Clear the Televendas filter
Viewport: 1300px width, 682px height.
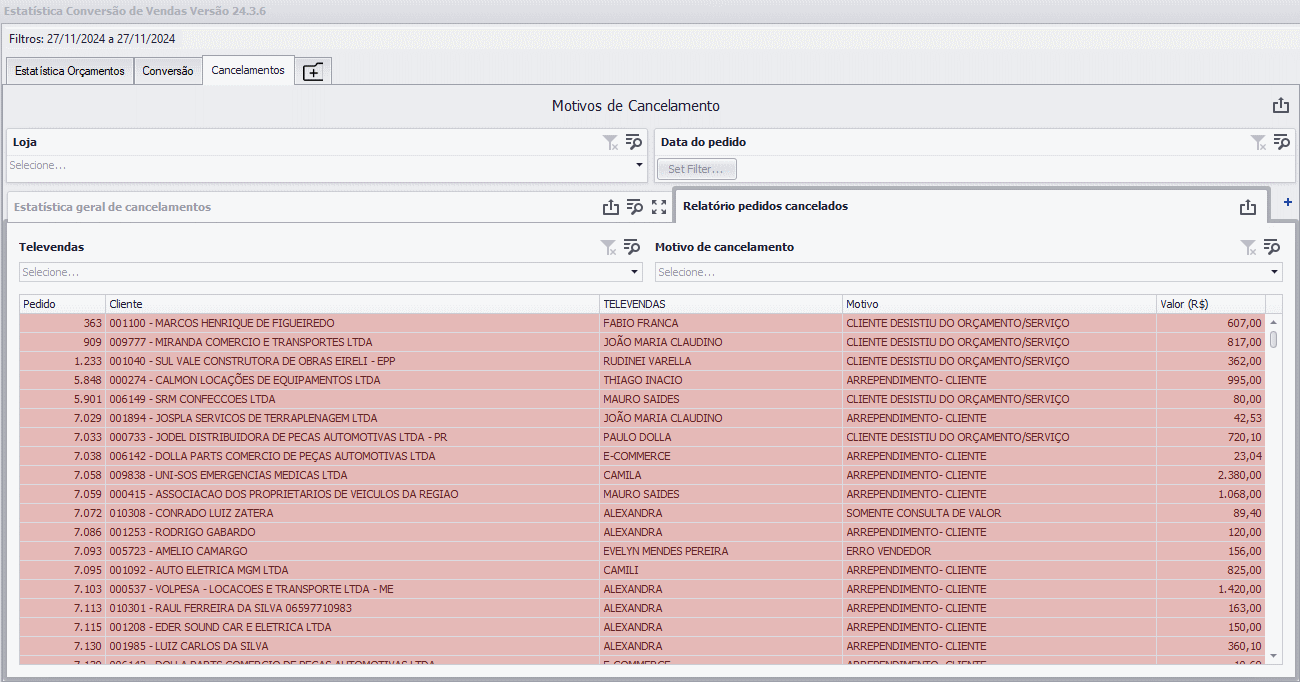pos(608,247)
